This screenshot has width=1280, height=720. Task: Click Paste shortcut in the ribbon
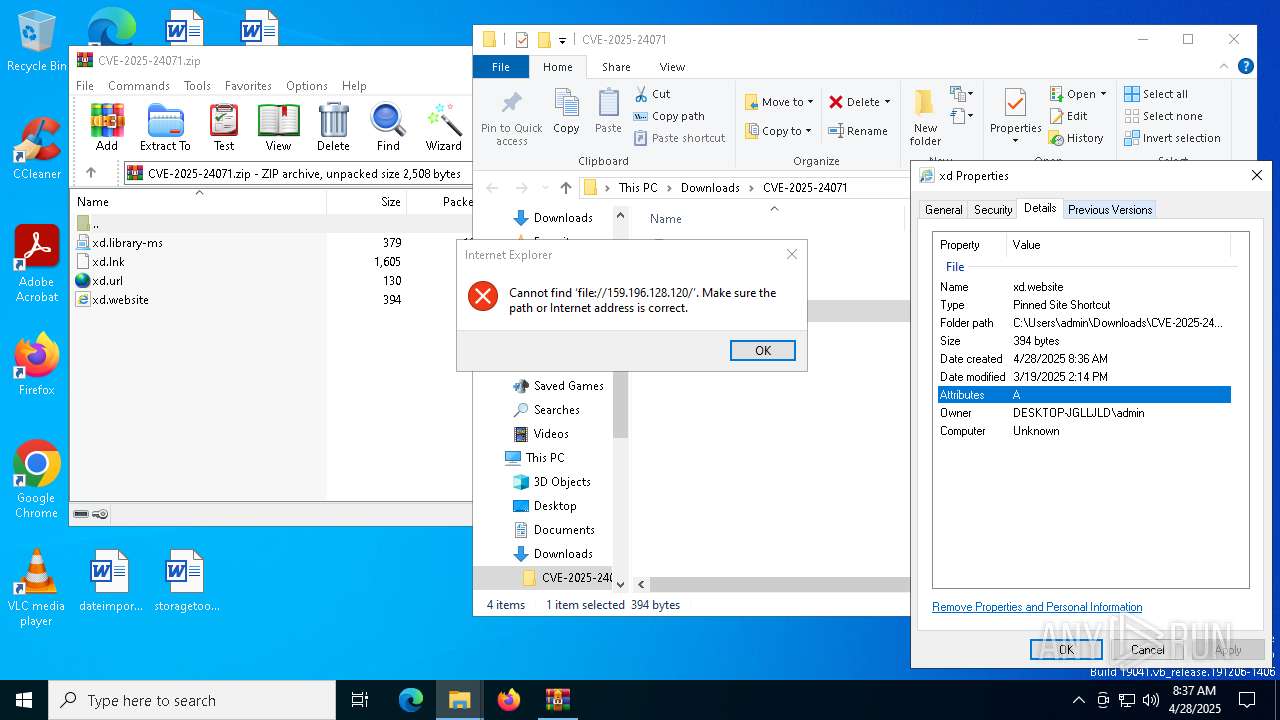coord(679,138)
